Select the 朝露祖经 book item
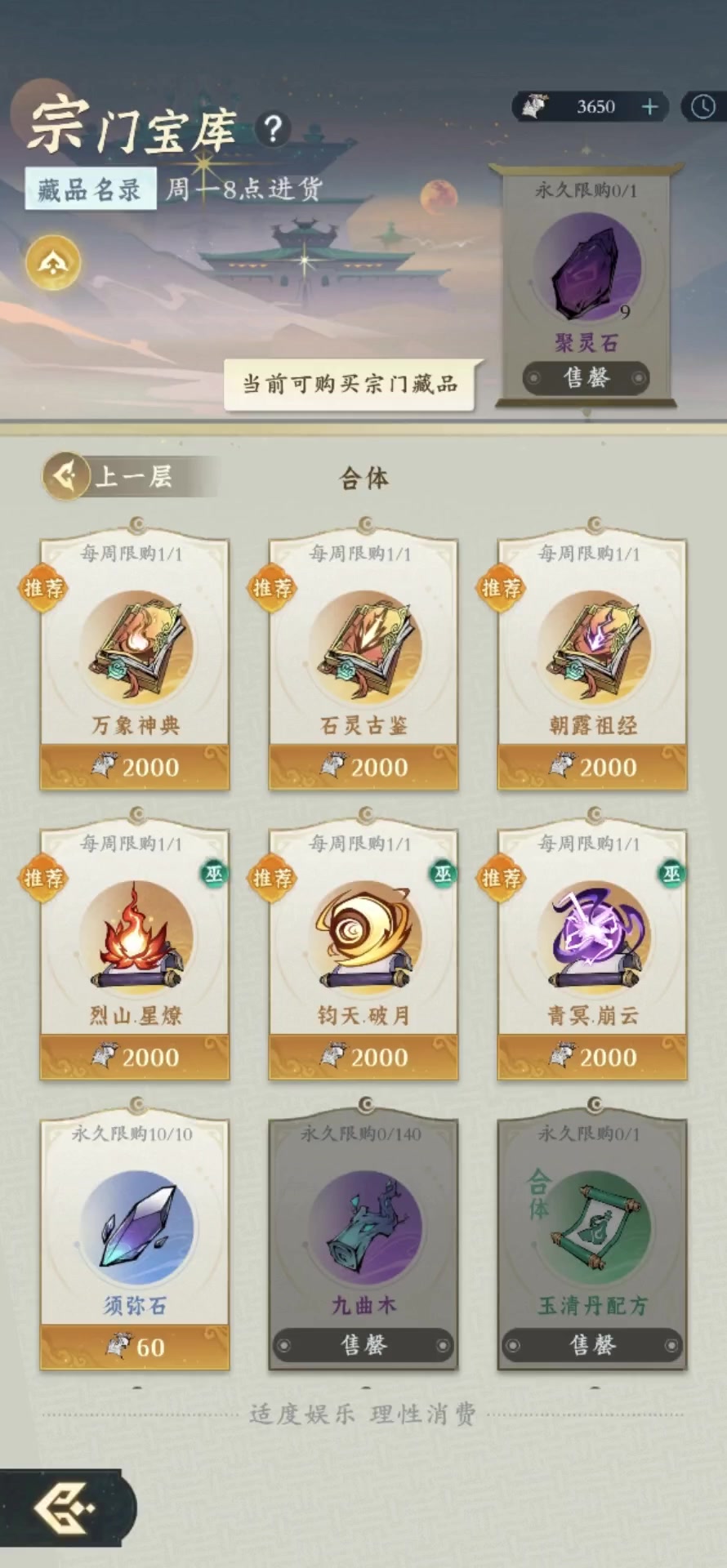Viewport: 727px width, 1568px height. click(592, 662)
